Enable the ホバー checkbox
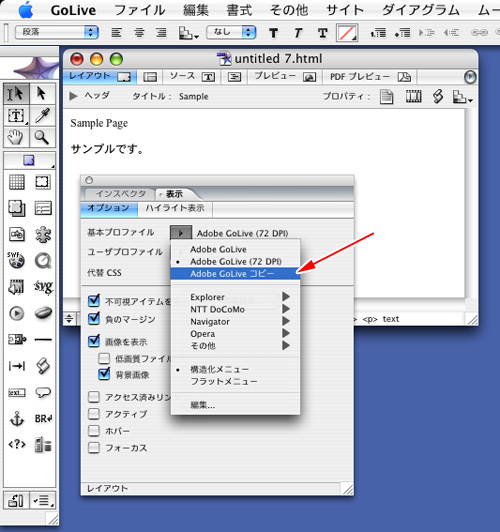Image resolution: width=500 pixels, height=532 pixels. tap(94, 431)
